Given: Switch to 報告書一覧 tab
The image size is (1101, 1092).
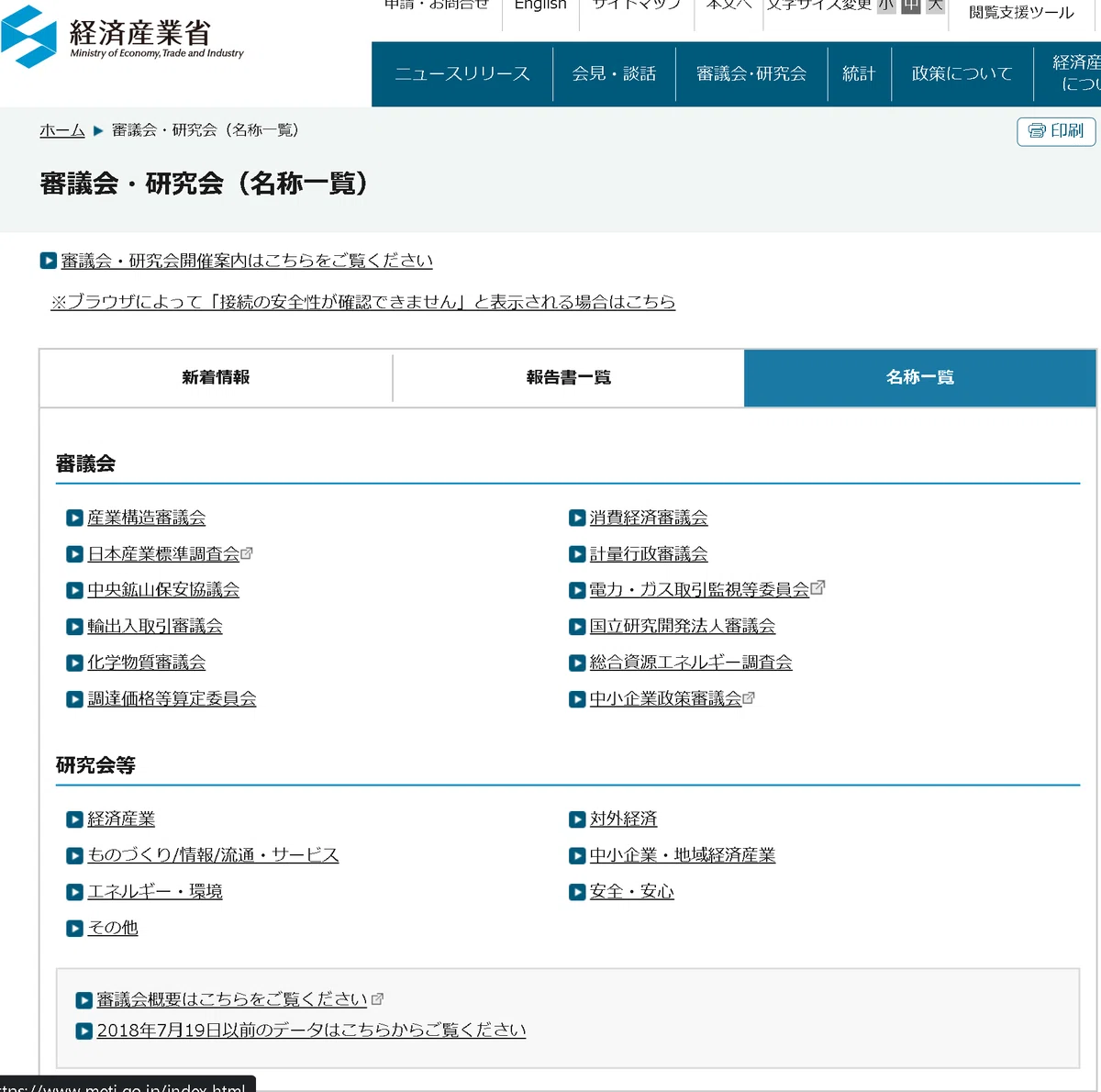Looking at the screenshot, I should (569, 377).
